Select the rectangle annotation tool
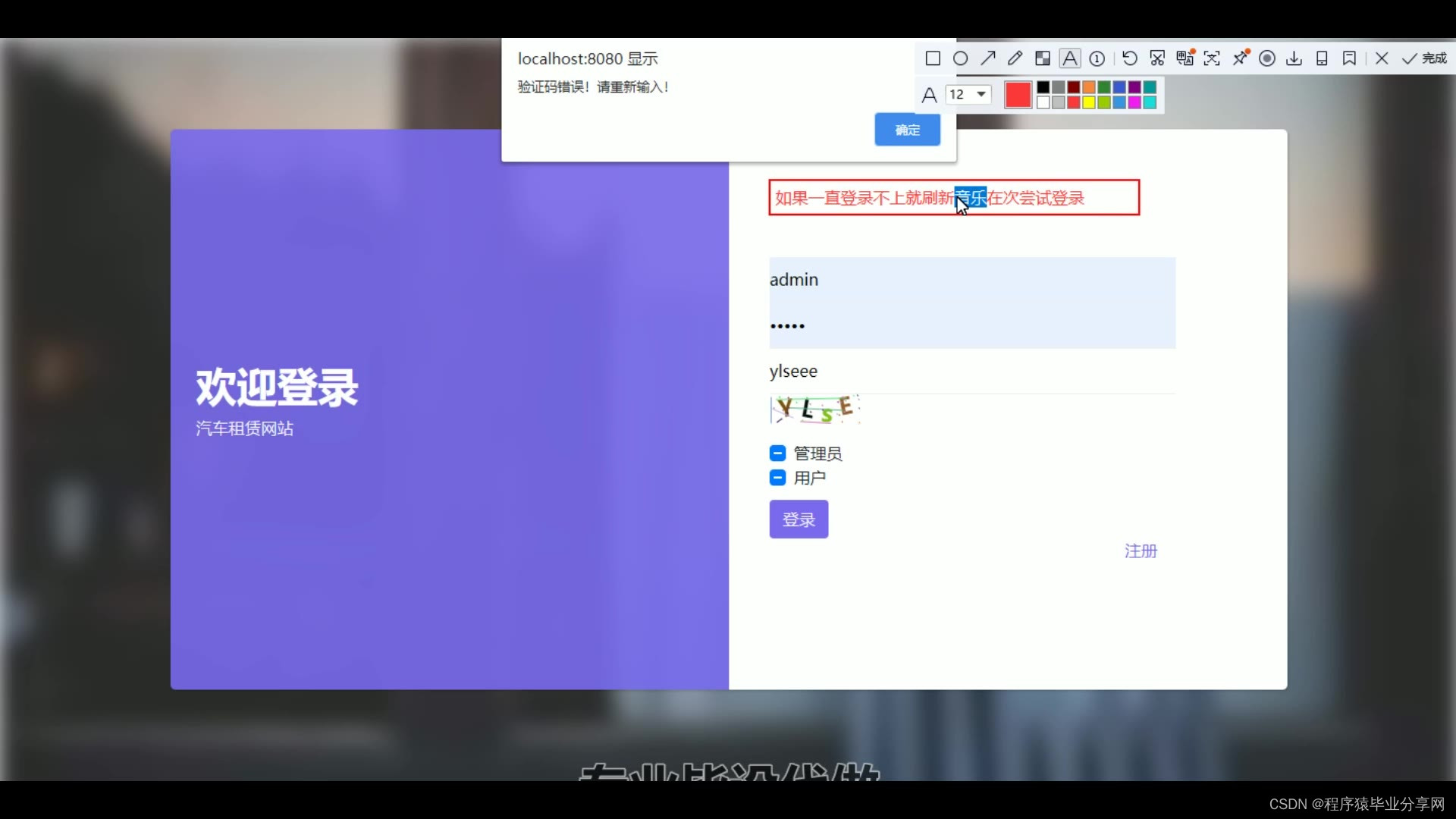This screenshot has width=1456, height=819. pyautogui.click(x=933, y=58)
